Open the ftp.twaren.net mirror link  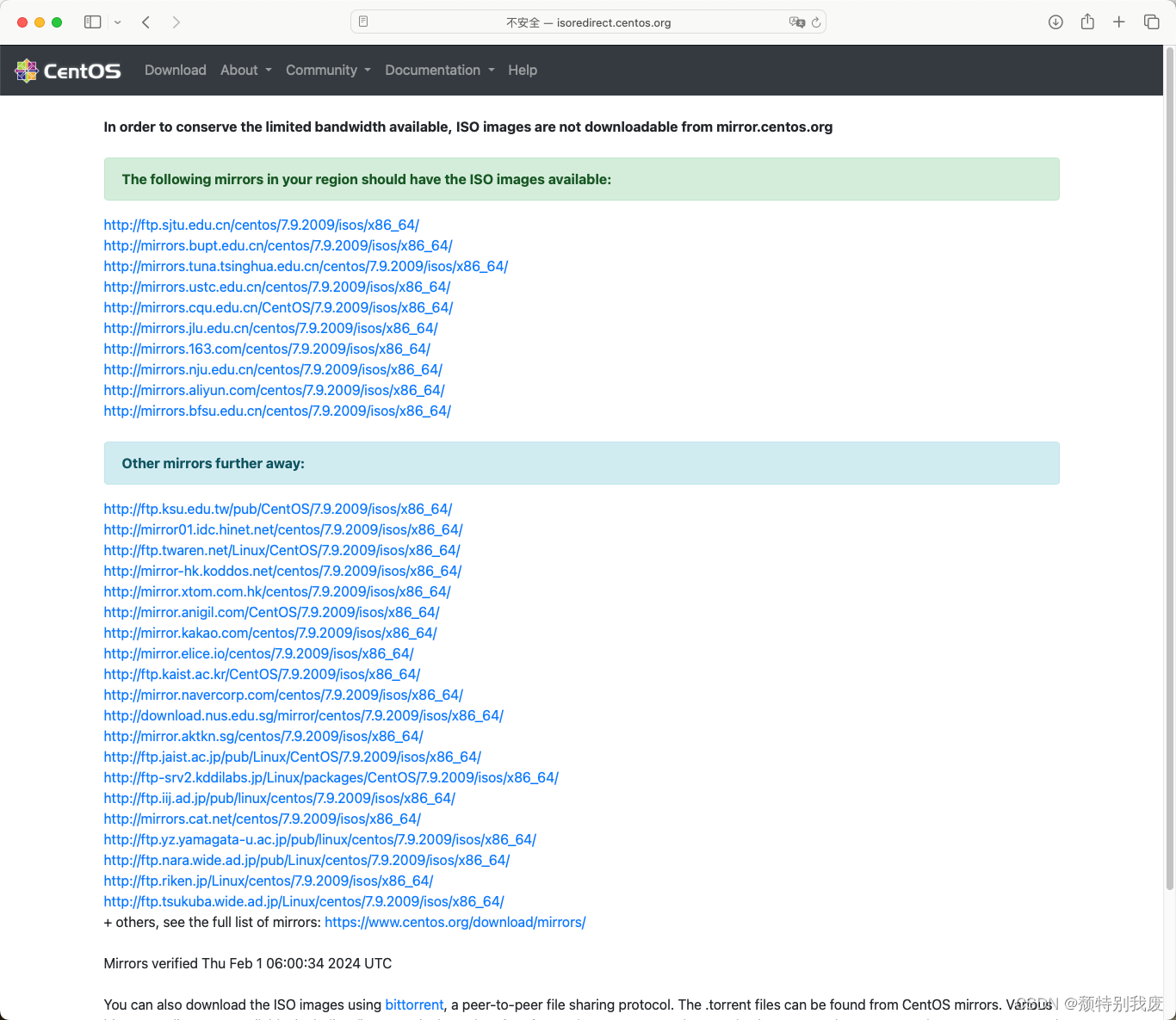[x=282, y=550]
